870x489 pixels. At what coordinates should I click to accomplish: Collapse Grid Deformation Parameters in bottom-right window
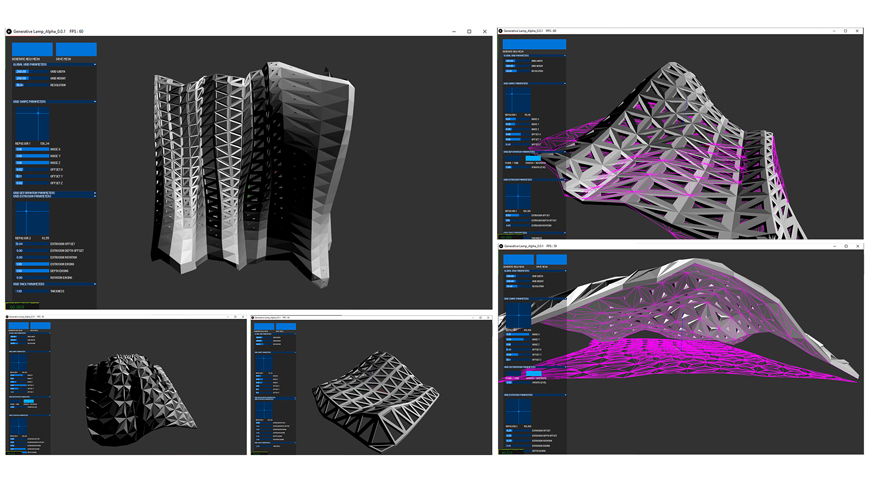click(x=535, y=367)
